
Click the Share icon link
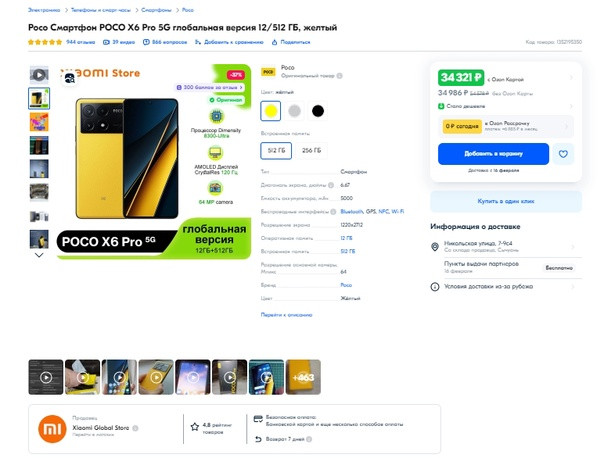coord(290,42)
